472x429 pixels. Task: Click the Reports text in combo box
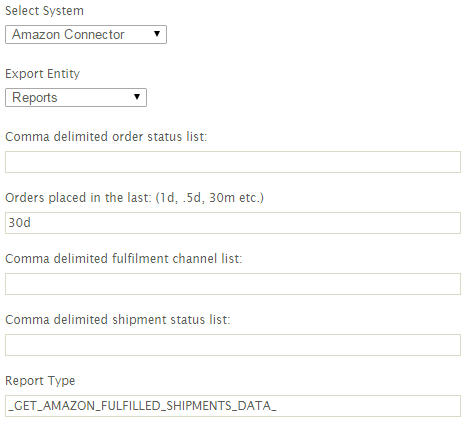point(35,98)
